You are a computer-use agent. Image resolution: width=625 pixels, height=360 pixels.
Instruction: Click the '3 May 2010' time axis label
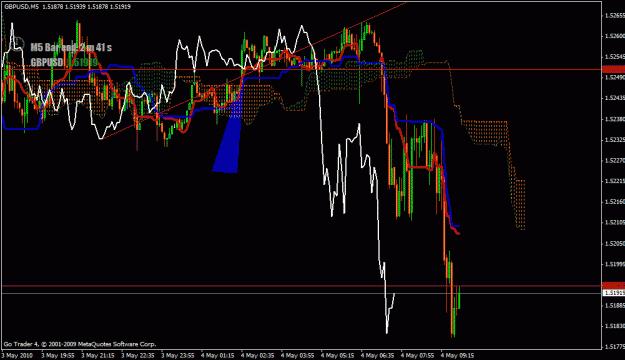tap(18, 355)
